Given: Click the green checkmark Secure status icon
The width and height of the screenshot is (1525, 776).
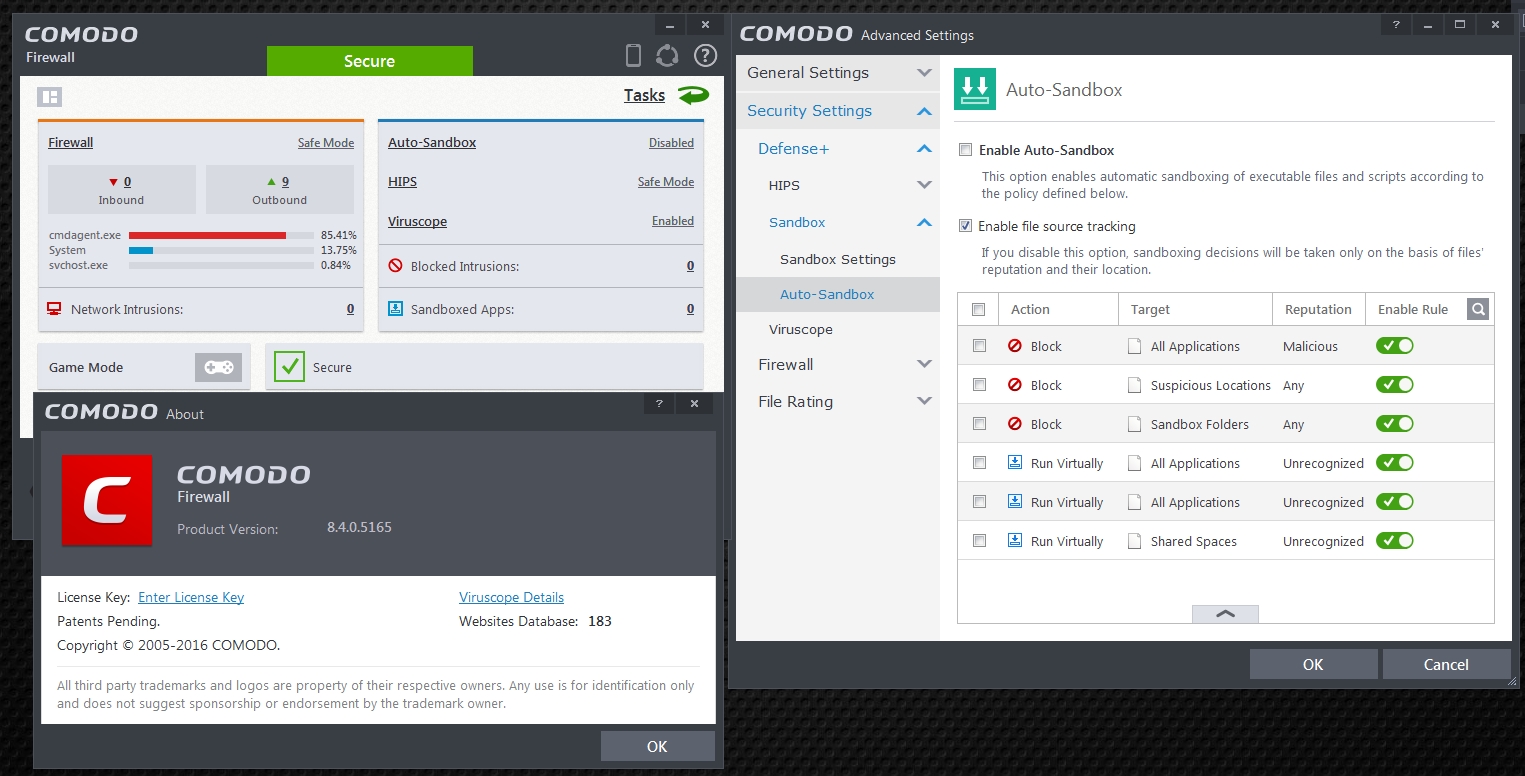Looking at the screenshot, I should pyautogui.click(x=289, y=367).
